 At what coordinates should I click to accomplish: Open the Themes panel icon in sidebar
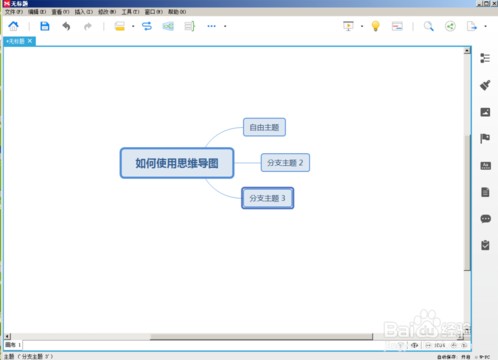point(485,166)
